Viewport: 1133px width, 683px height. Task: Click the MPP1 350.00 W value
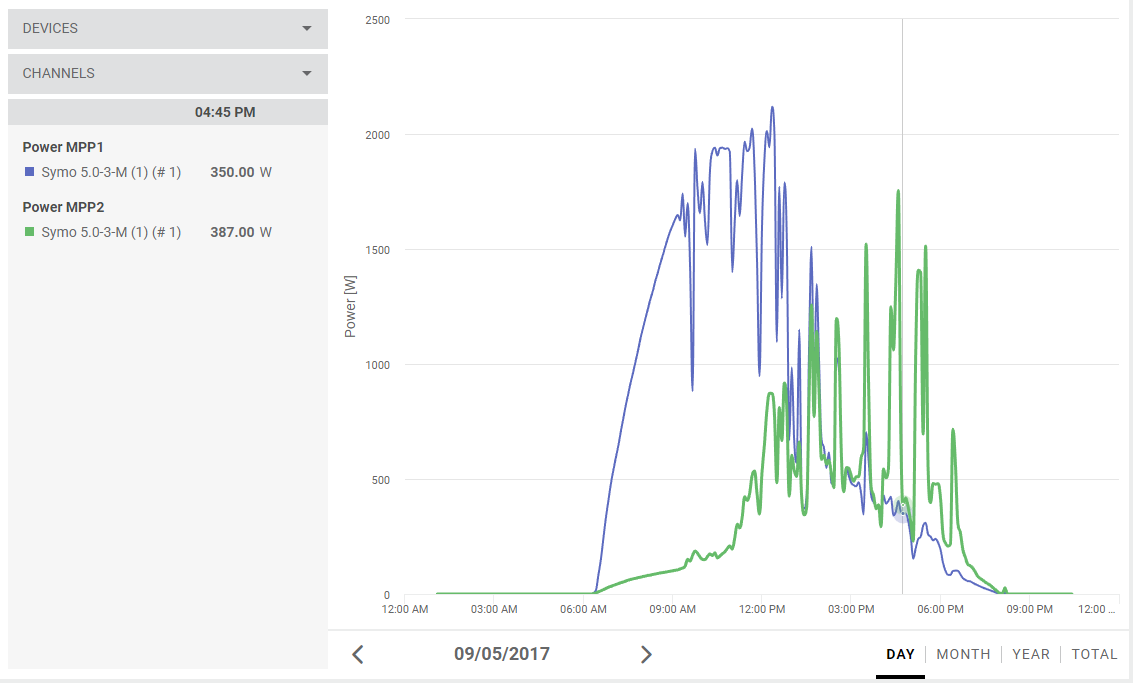pos(241,172)
